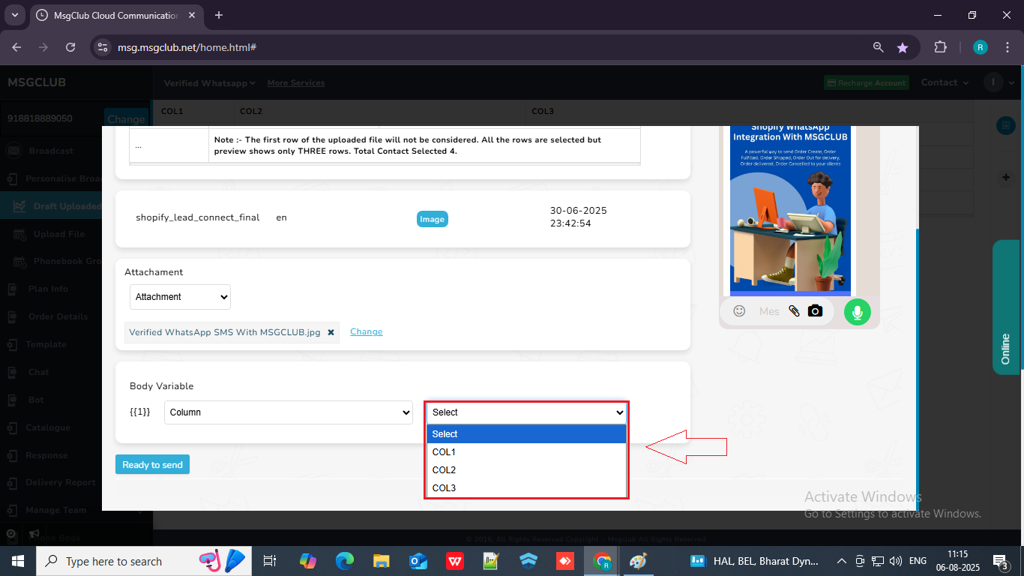
Task: Click the browser back arrow
Action: click(x=16, y=47)
